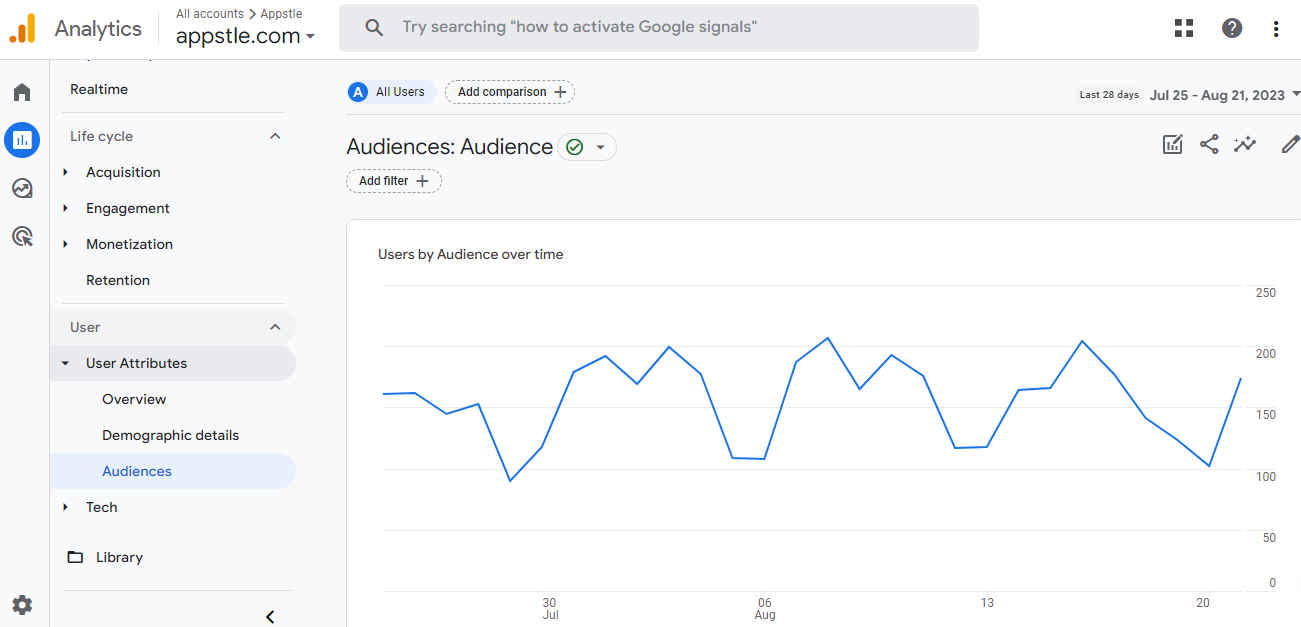Open the Realtime report
Image resolution: width=1301 pixels, height=627 pixels.
pyautogui.click(x=99, y=89)
